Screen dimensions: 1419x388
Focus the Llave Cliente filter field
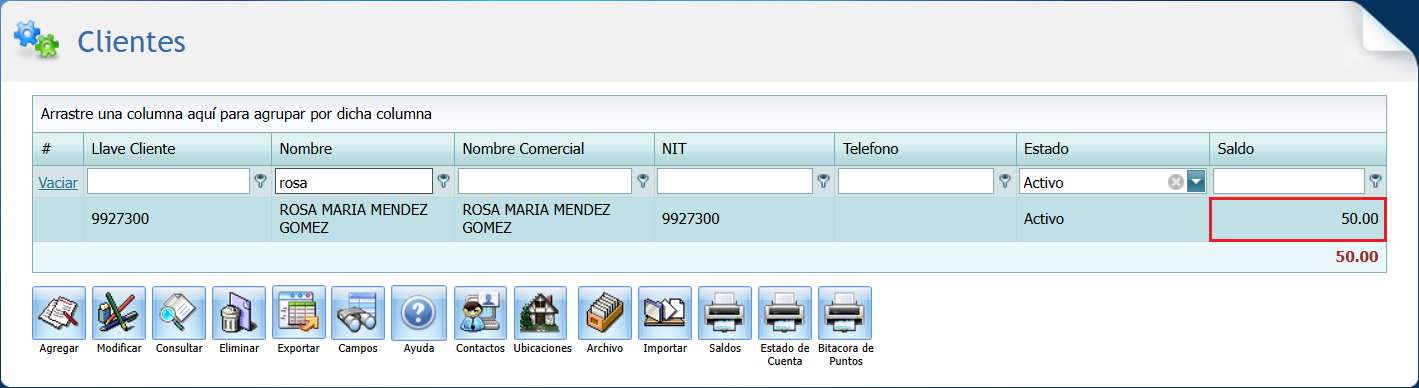[x=168, y=181]
